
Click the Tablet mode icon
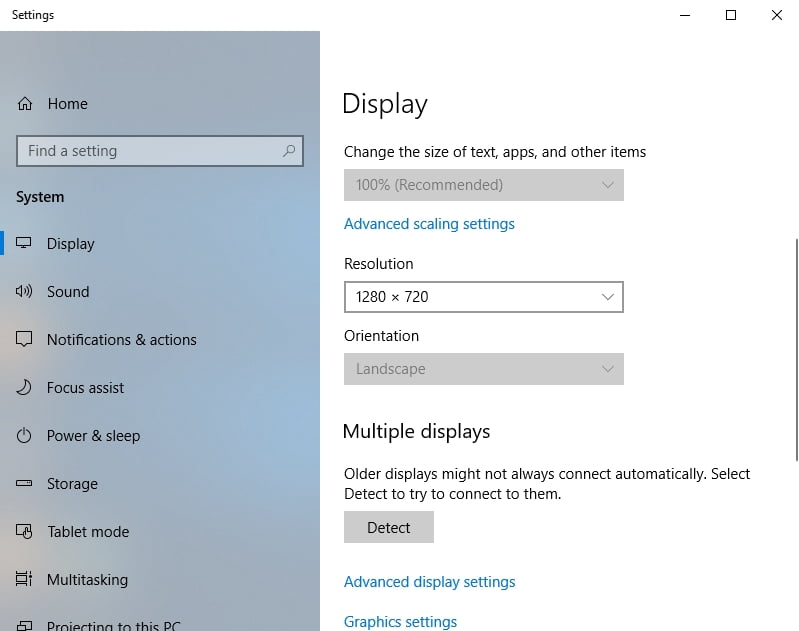(24, 532)
